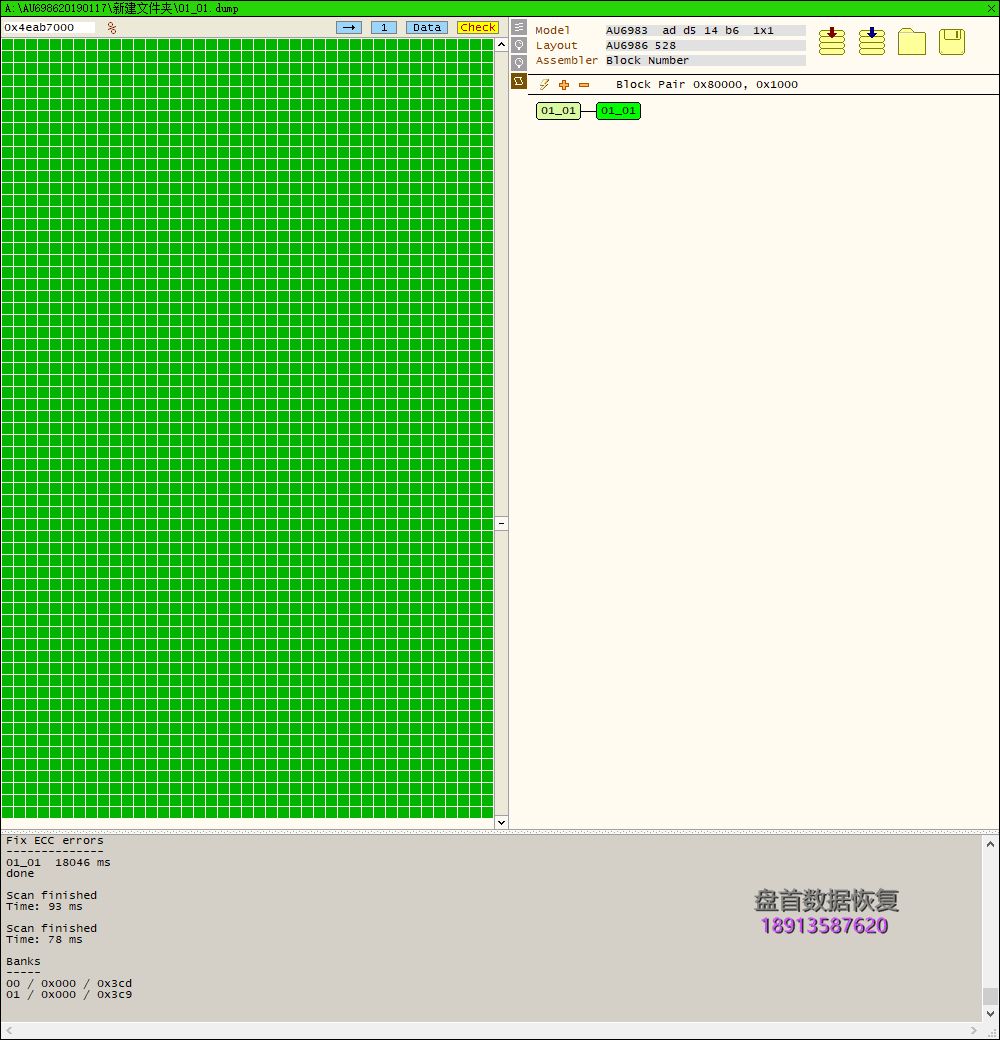Click the 'Layout' label
This screenshot has width=1000, height=1040.
pos(556,46)
